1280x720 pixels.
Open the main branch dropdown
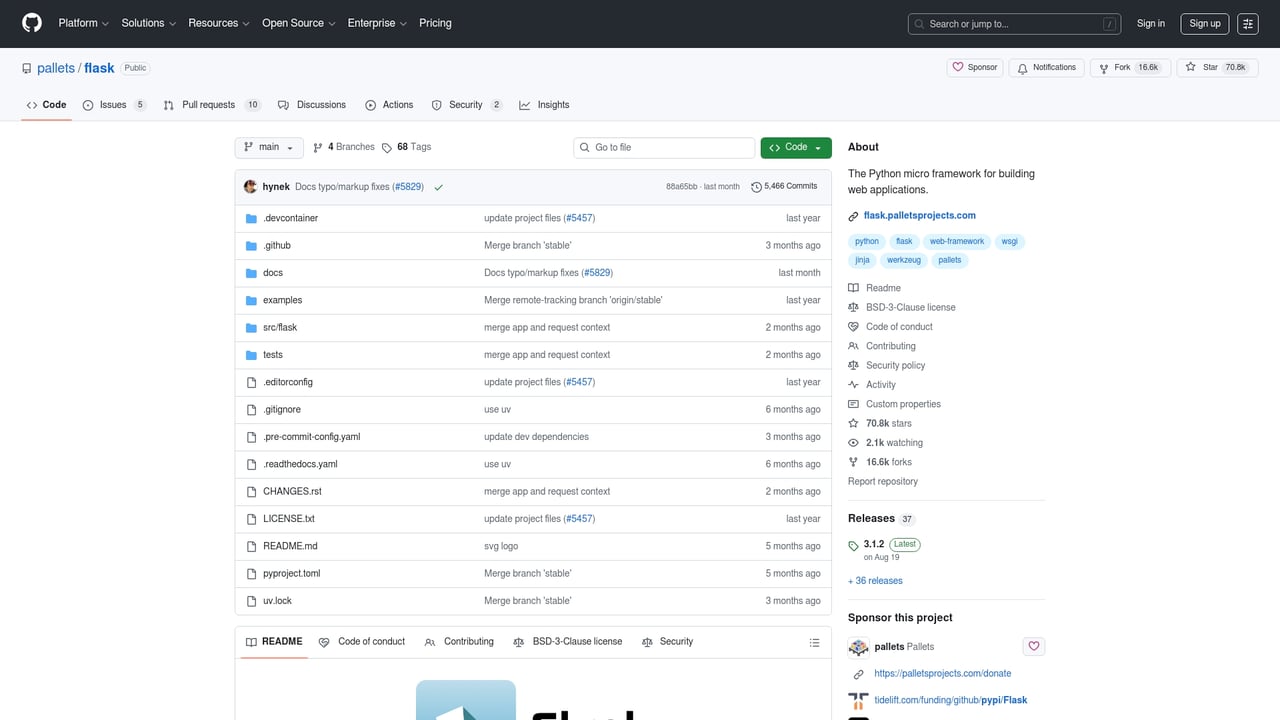(x=268, y=146)
